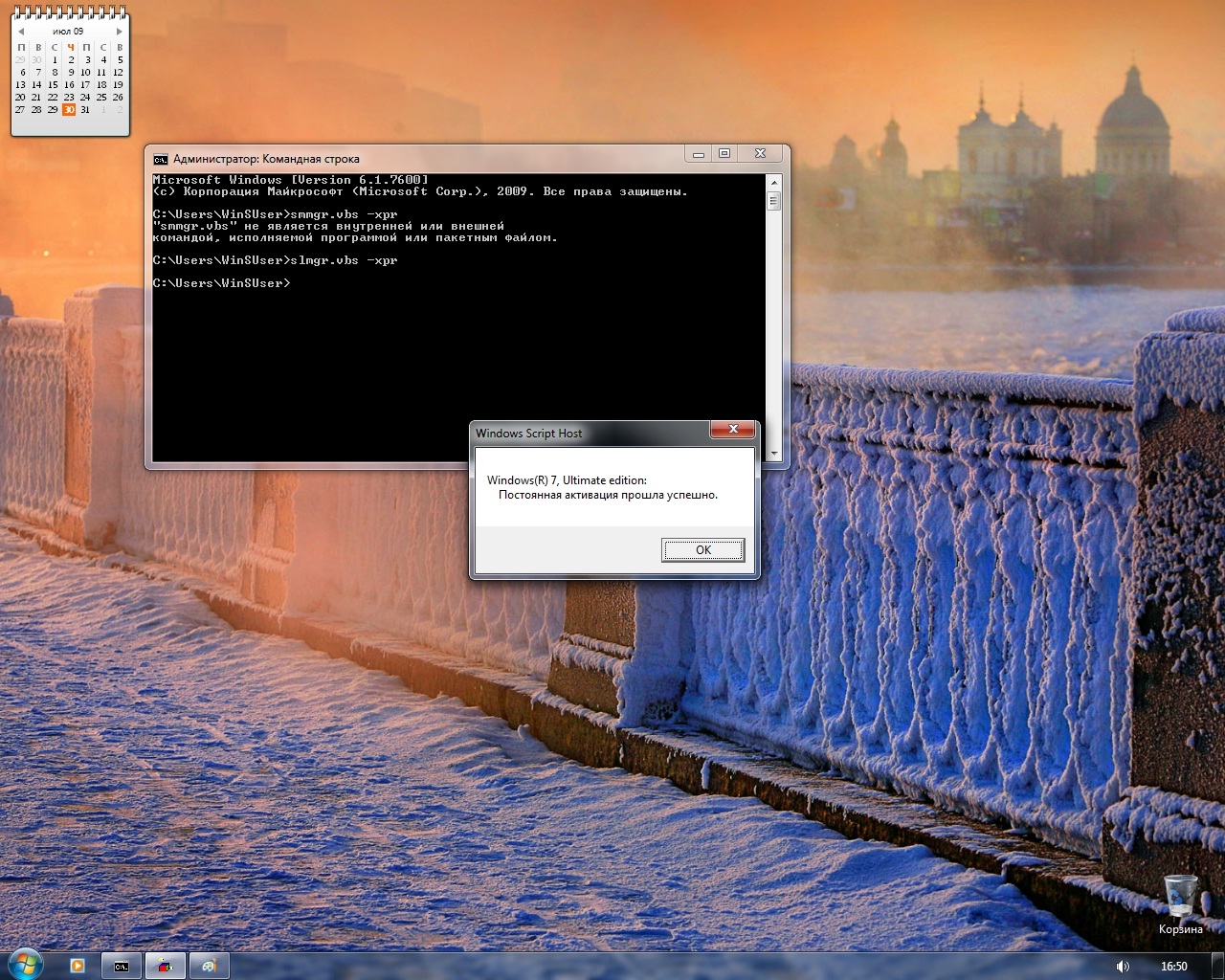Viewport: 1225px width, 980px height.
Task: Click the Microsoft Windows Version 6.1.7600 line
Action: [x=290, y=180]
